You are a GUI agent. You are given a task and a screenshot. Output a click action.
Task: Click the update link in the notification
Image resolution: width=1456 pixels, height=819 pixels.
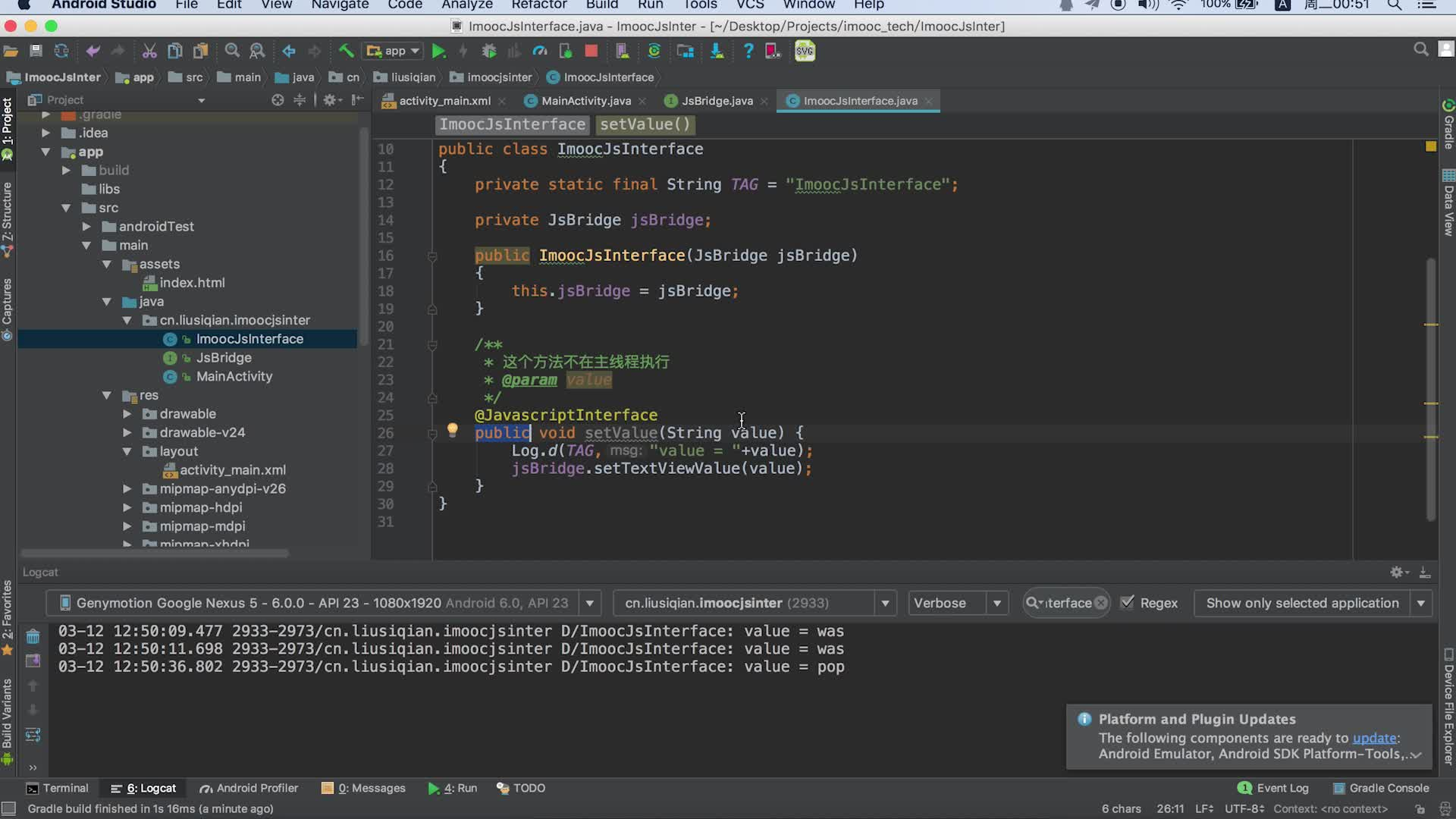click(x=1374, y=738)
